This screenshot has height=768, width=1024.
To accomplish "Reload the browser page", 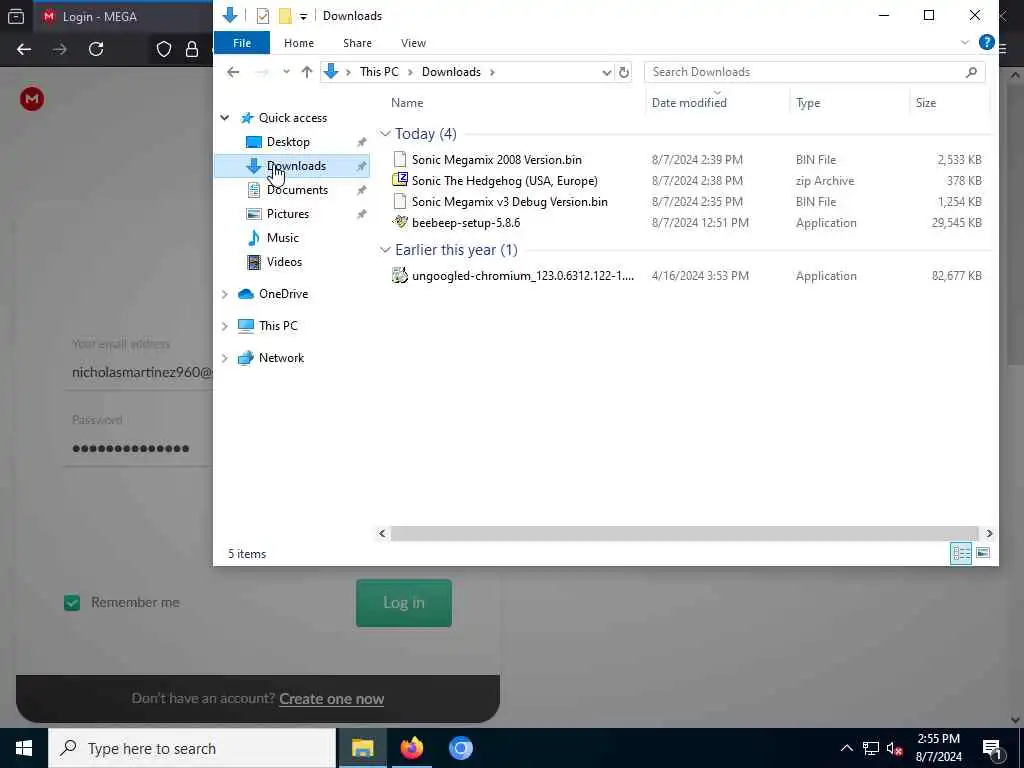I will click(x=96, y=49).
